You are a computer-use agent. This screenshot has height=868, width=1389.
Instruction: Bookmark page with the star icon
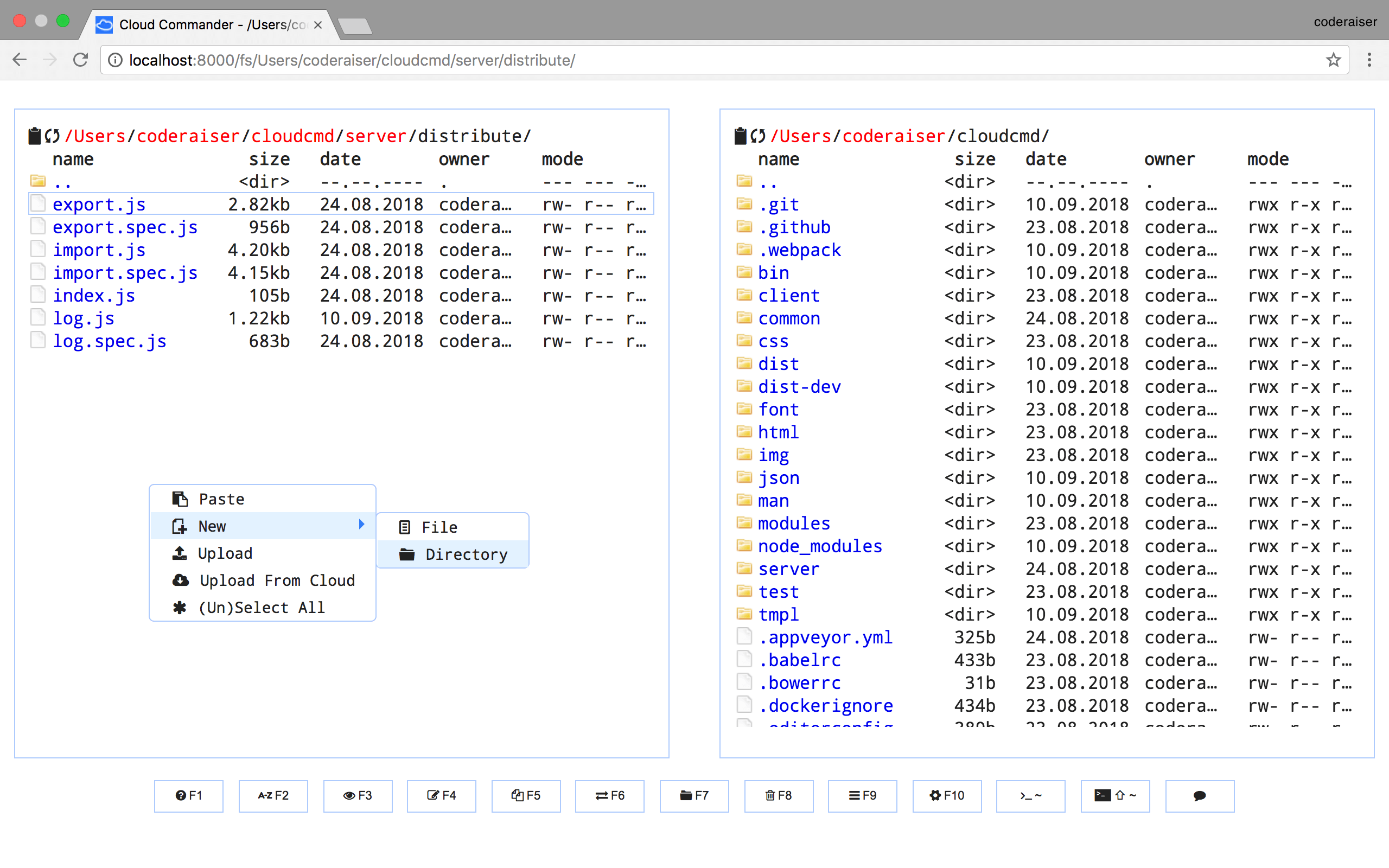pos(1333,60)
